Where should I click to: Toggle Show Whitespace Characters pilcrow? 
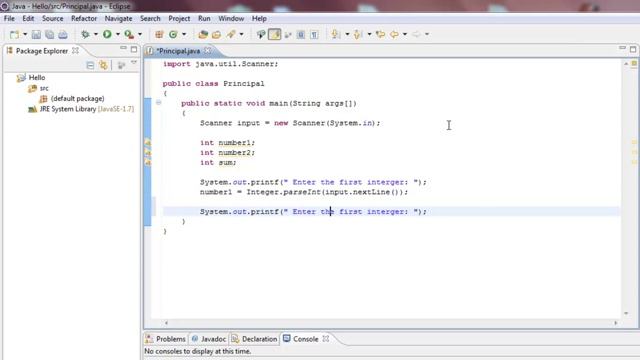(x=314, y=35)
